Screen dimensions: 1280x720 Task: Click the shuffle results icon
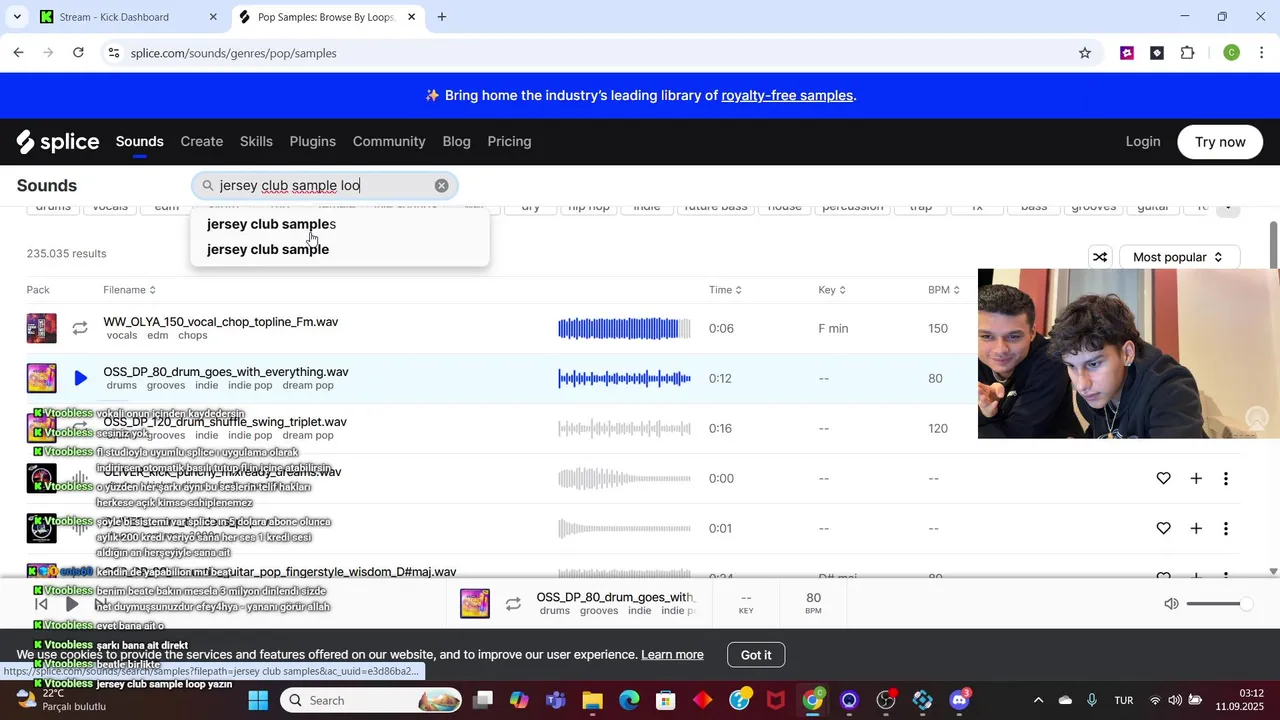1100,257
